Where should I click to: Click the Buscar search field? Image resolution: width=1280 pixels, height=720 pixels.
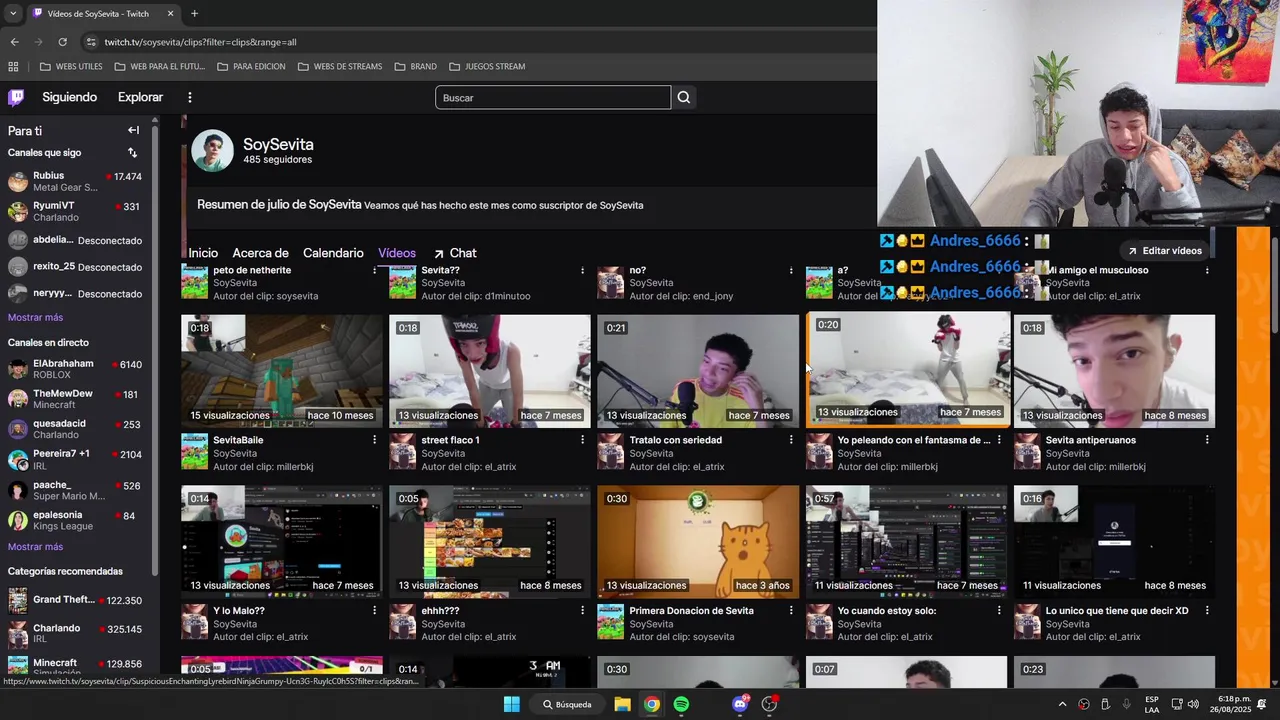(x=553, y=97)
